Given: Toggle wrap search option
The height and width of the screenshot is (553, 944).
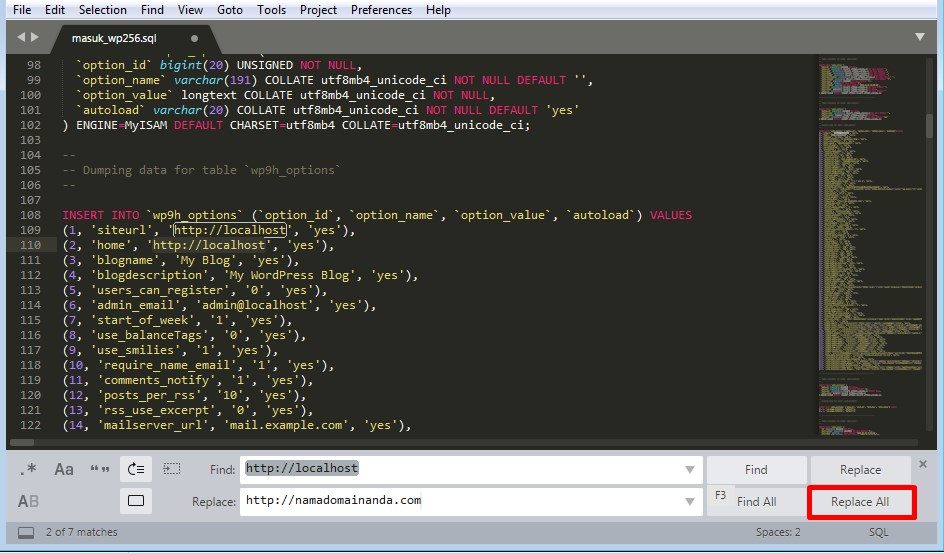Looking at the screenshot, I should 136,469.
